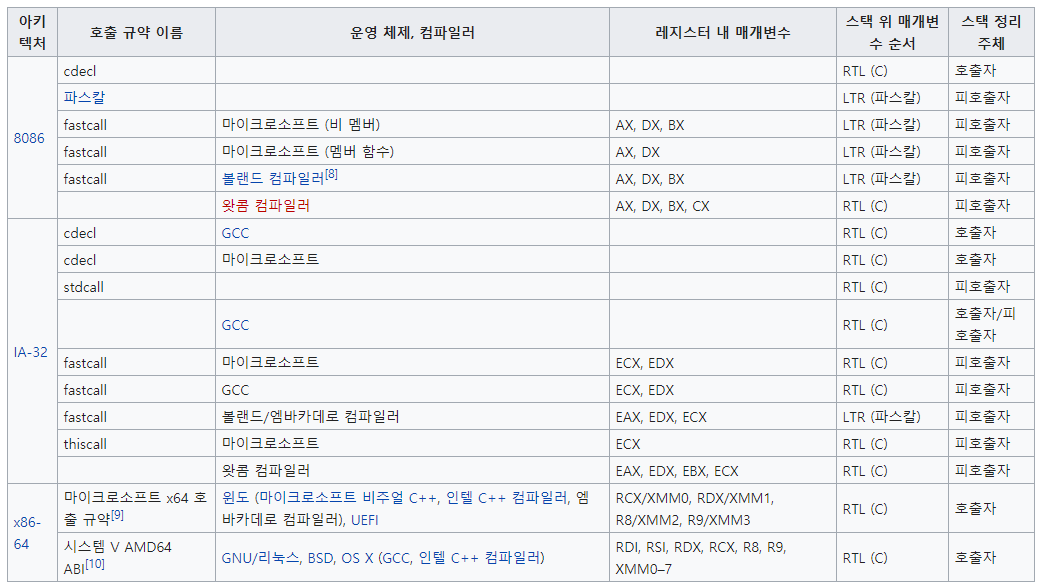This screenshot has height=588, width=1044.
Task: Click the black 왓콤 컴파일러 text in IA-32 section
Action: (x=266, y=471)
